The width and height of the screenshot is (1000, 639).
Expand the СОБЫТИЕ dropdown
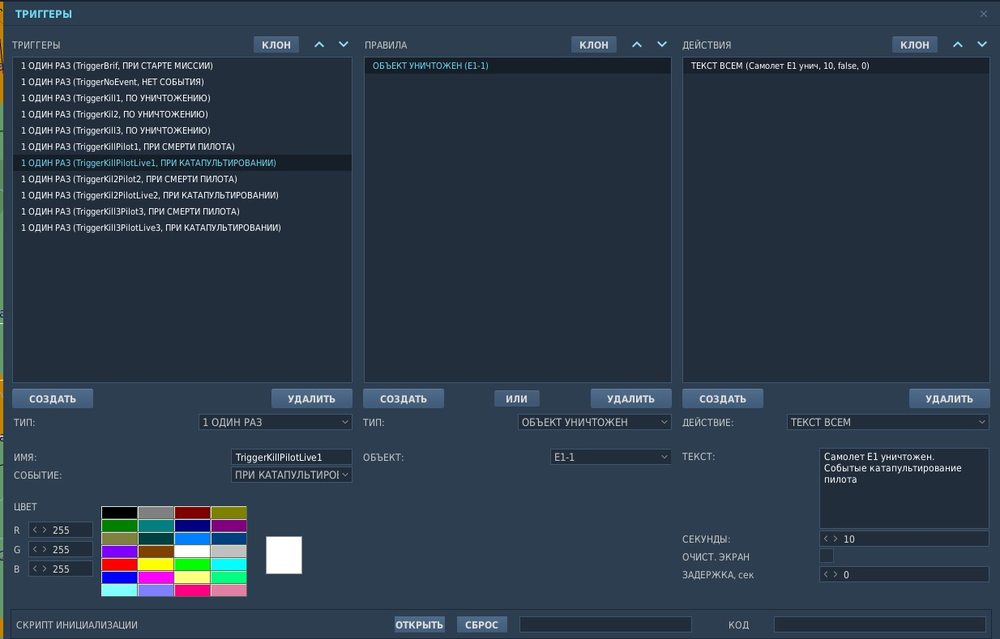pos(291,475)
